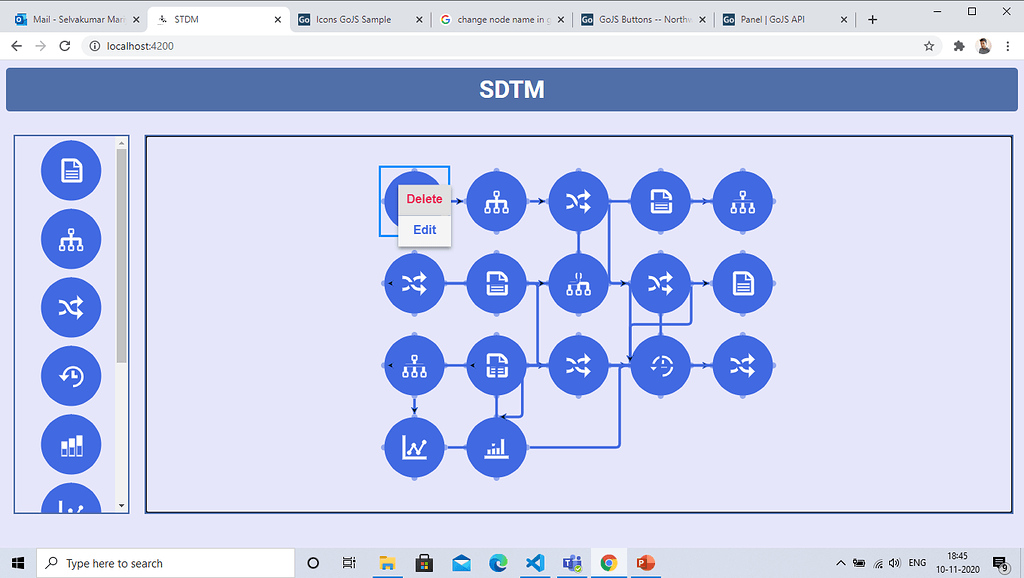
Task: Open a new browser tab with plus button
Action: [872, 20]
